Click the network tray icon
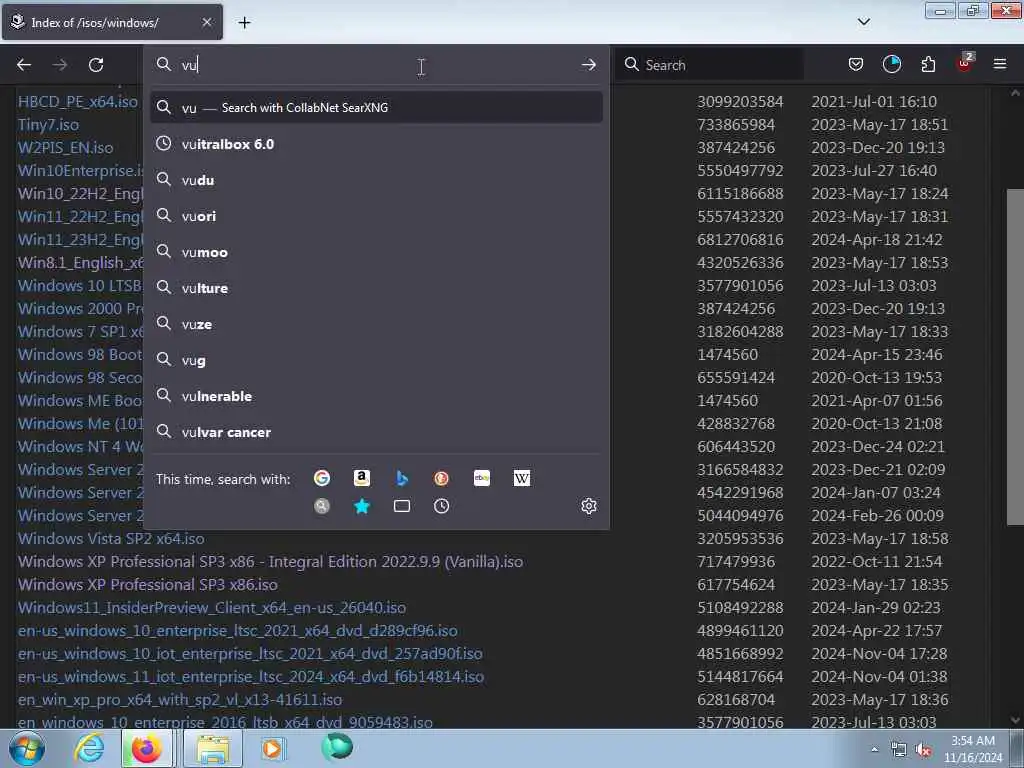1024x768 pixels. [x=899, y=750]
